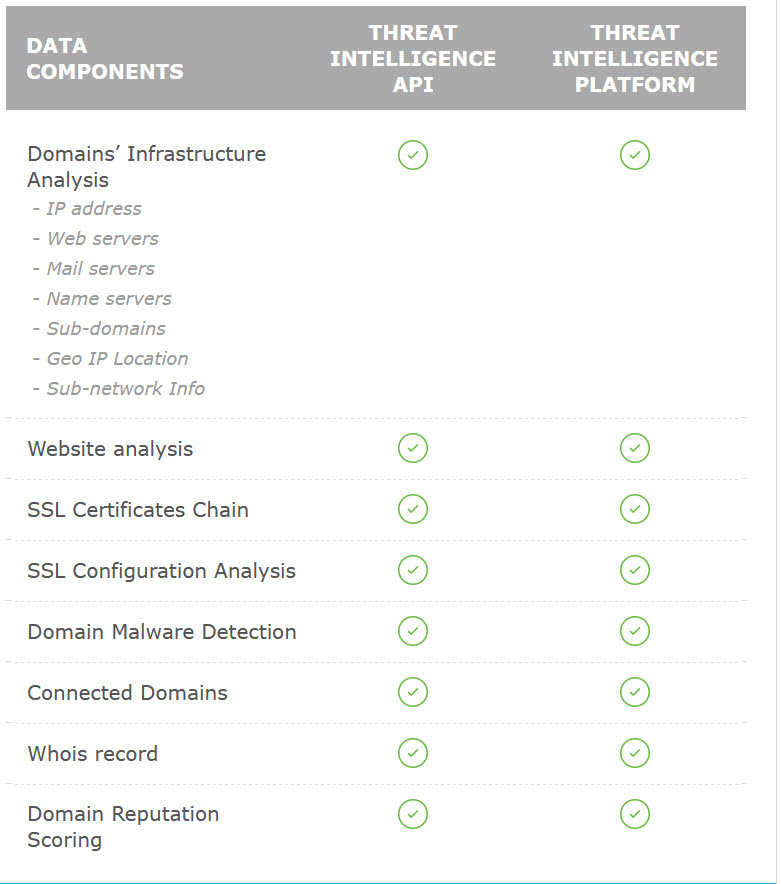Select the Threat Intelligence Platform column header
The image size is (781, 884).
pyautogui.click(x=635, y=59)
